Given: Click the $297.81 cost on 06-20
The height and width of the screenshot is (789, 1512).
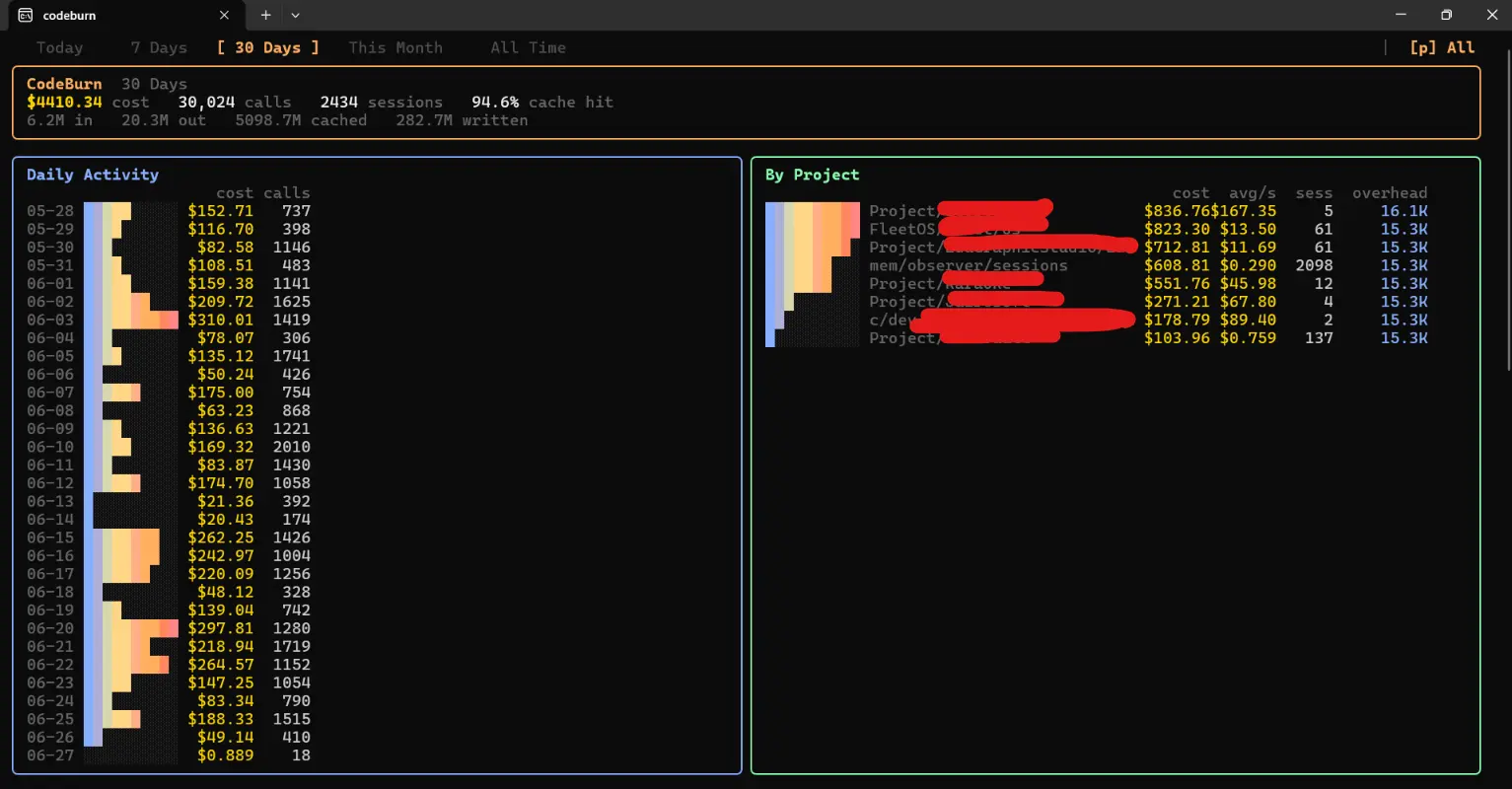Looking at the screenshot, I should [221, 628].
